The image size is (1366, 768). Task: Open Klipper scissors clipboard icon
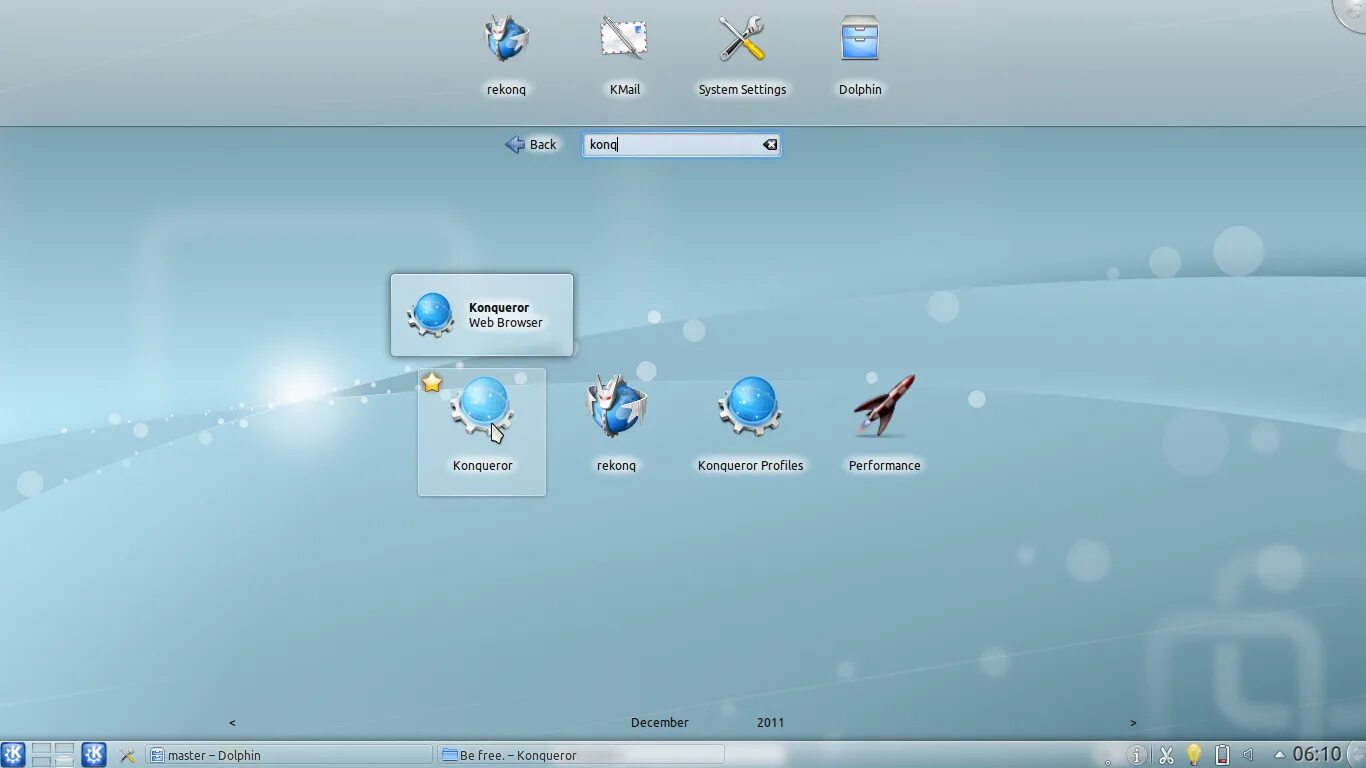1165,755
